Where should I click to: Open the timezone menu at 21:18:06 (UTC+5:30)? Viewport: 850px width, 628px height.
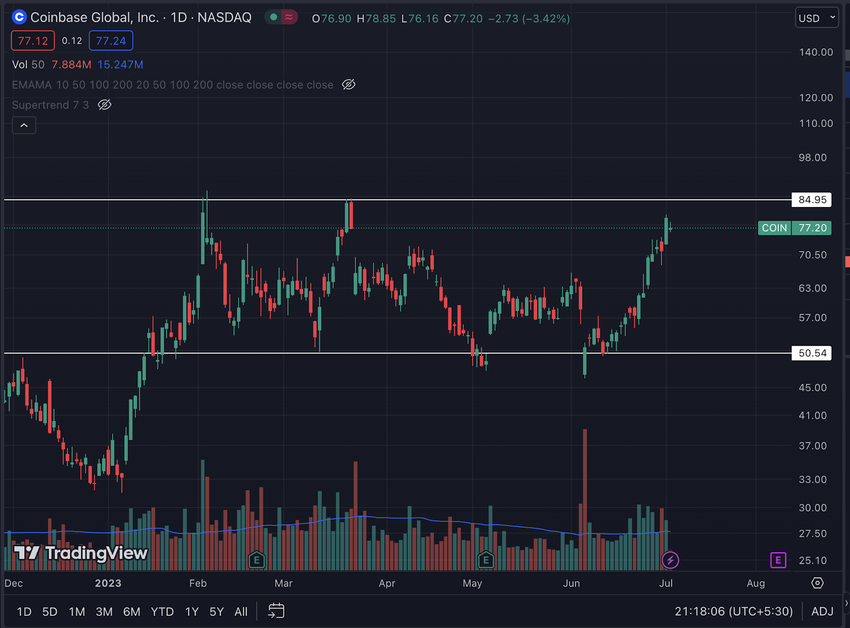[733, 611]
